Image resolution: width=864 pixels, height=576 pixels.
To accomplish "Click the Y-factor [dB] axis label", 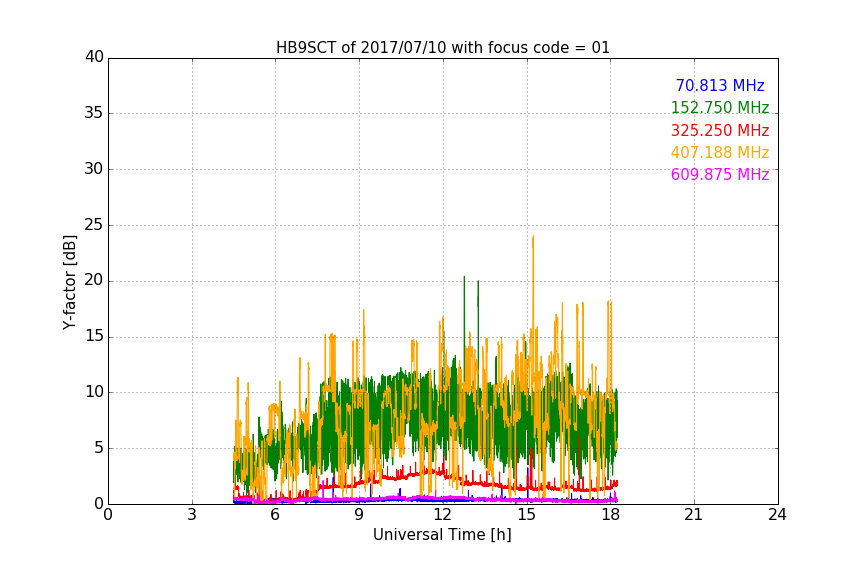I will click(69, 282).
